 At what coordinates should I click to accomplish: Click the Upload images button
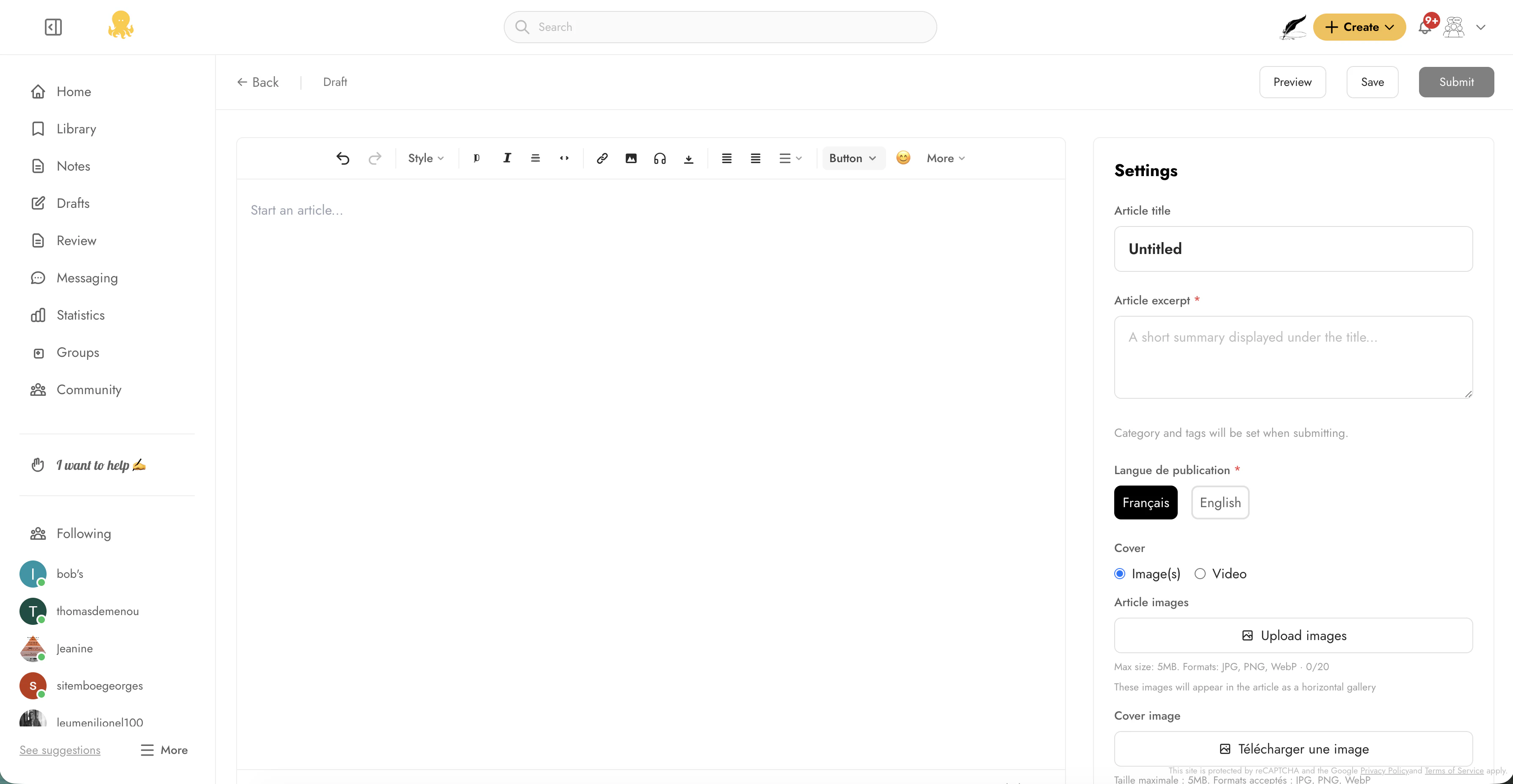[x=1293, y=635]
